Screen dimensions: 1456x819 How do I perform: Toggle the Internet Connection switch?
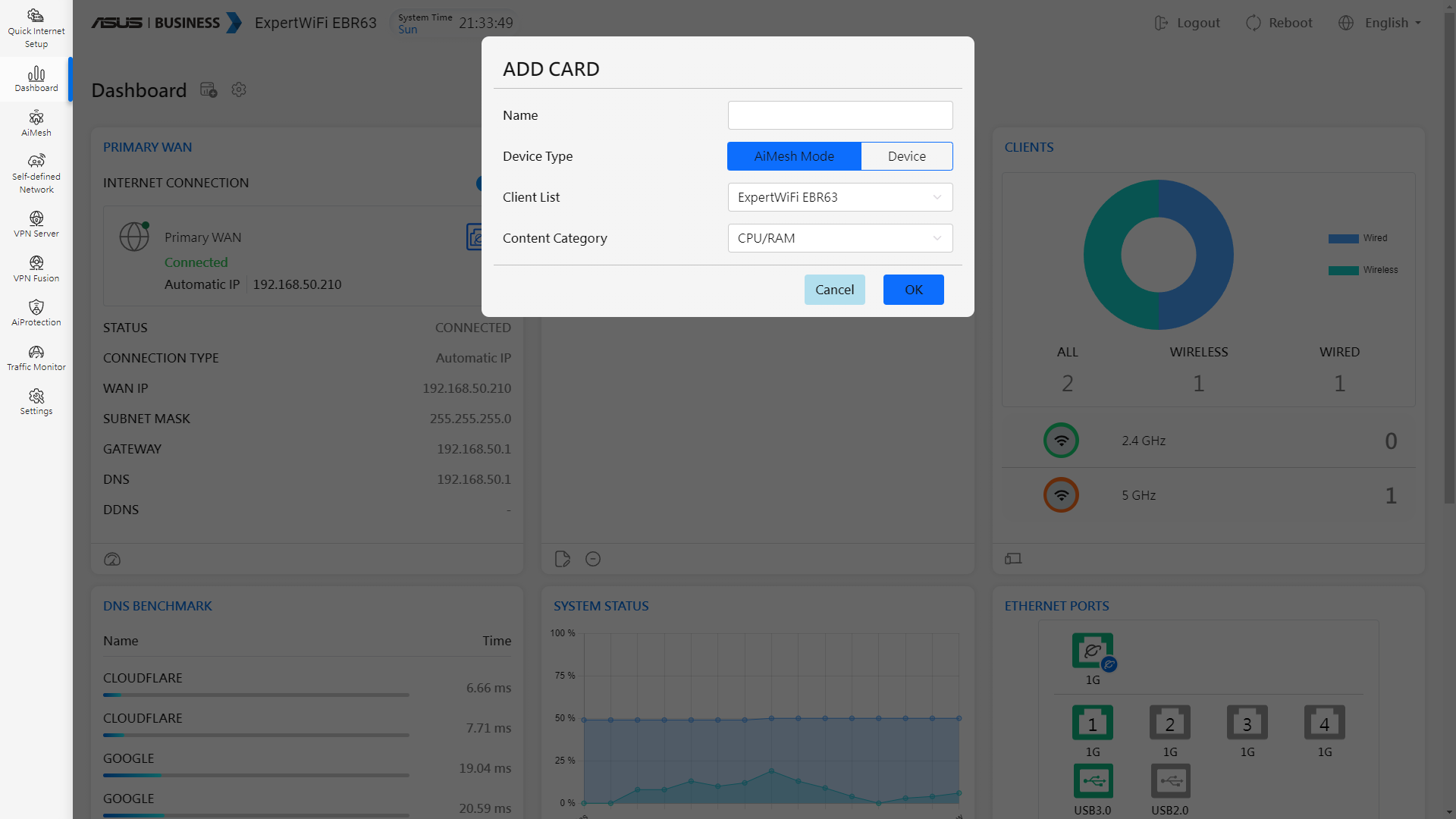pos(479,184)
